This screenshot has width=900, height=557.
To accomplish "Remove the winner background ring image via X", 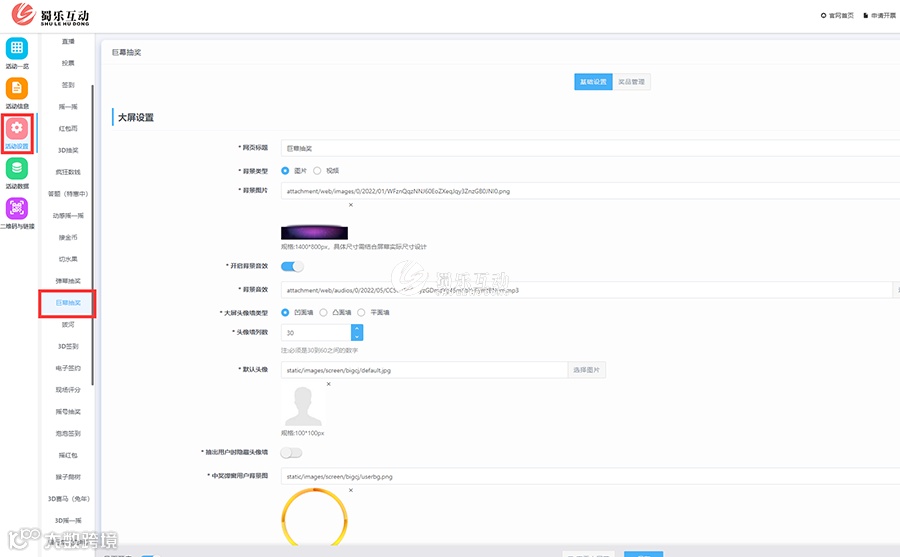I will tap(351, 490).
